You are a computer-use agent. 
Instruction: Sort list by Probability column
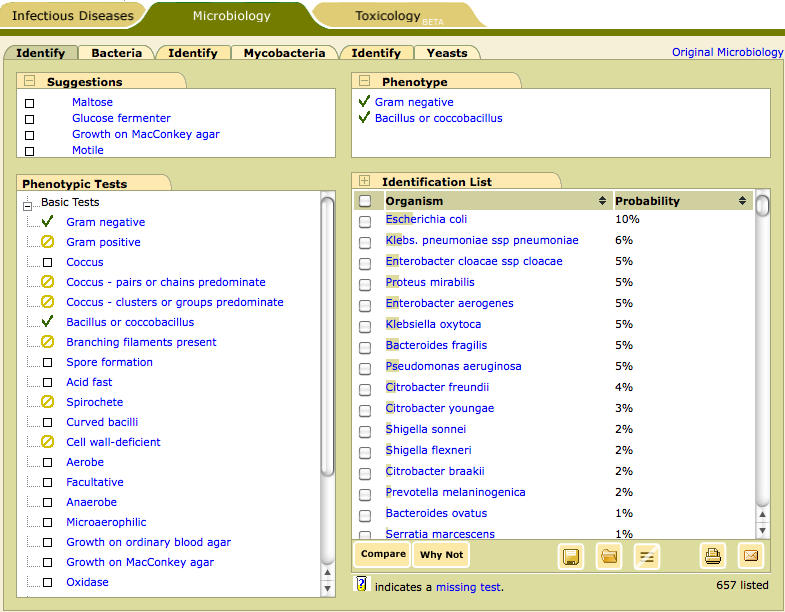(743, 201)
